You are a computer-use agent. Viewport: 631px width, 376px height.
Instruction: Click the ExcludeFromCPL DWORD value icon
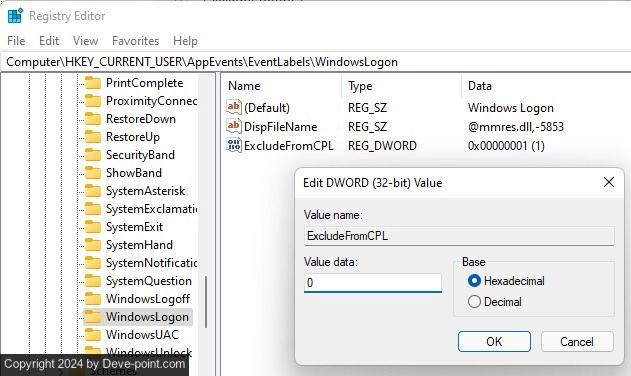[234, 145]
